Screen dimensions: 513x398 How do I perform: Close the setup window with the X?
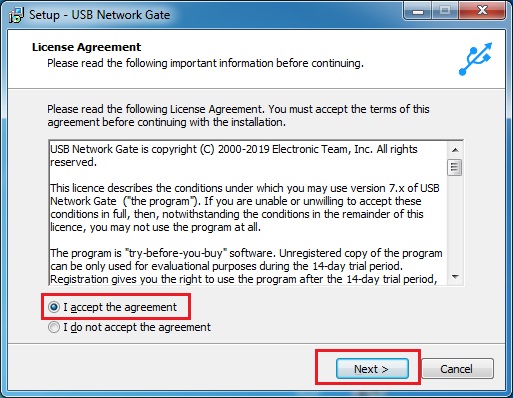(x=482, y=11)
